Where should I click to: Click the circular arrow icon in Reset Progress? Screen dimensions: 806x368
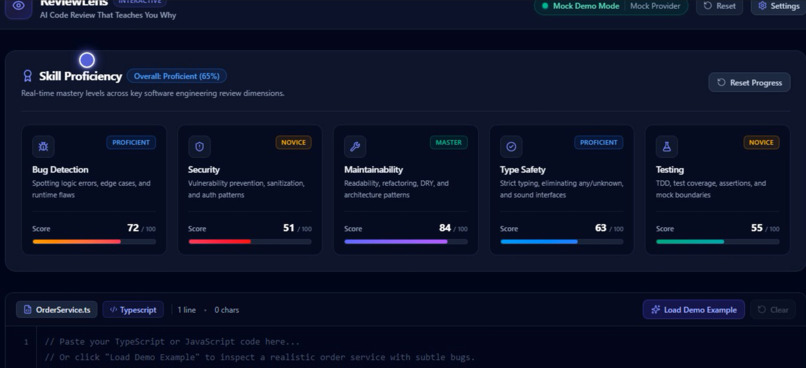pos(722,82)
